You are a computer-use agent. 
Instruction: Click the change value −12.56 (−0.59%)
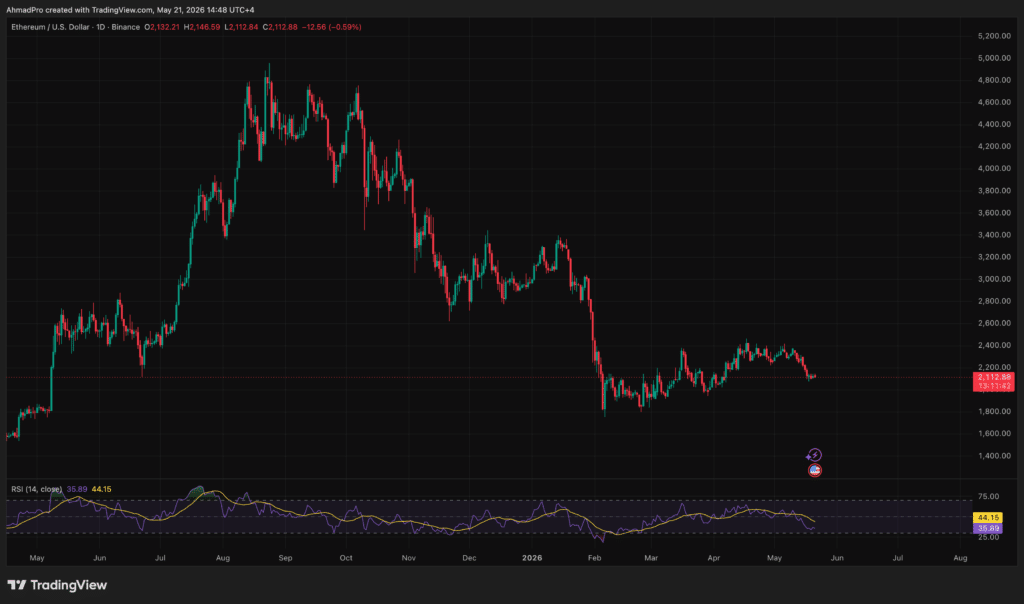point(332,27)
